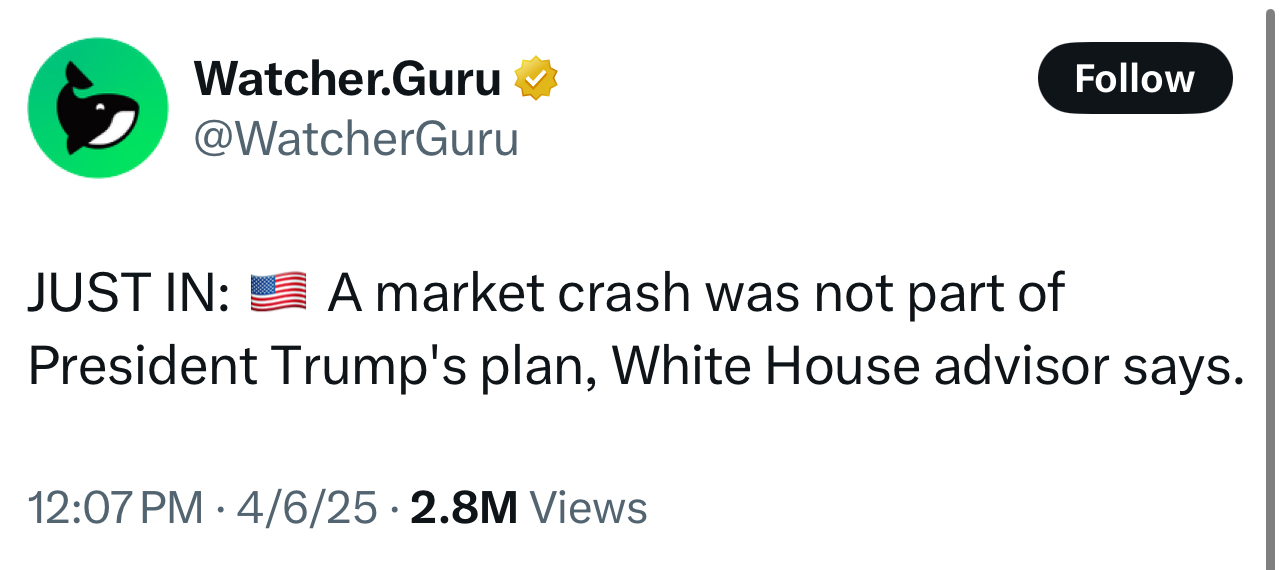This screenshot has height=570, width=1284.
Task: View the 2.8M view count
Action: point(463,508)
